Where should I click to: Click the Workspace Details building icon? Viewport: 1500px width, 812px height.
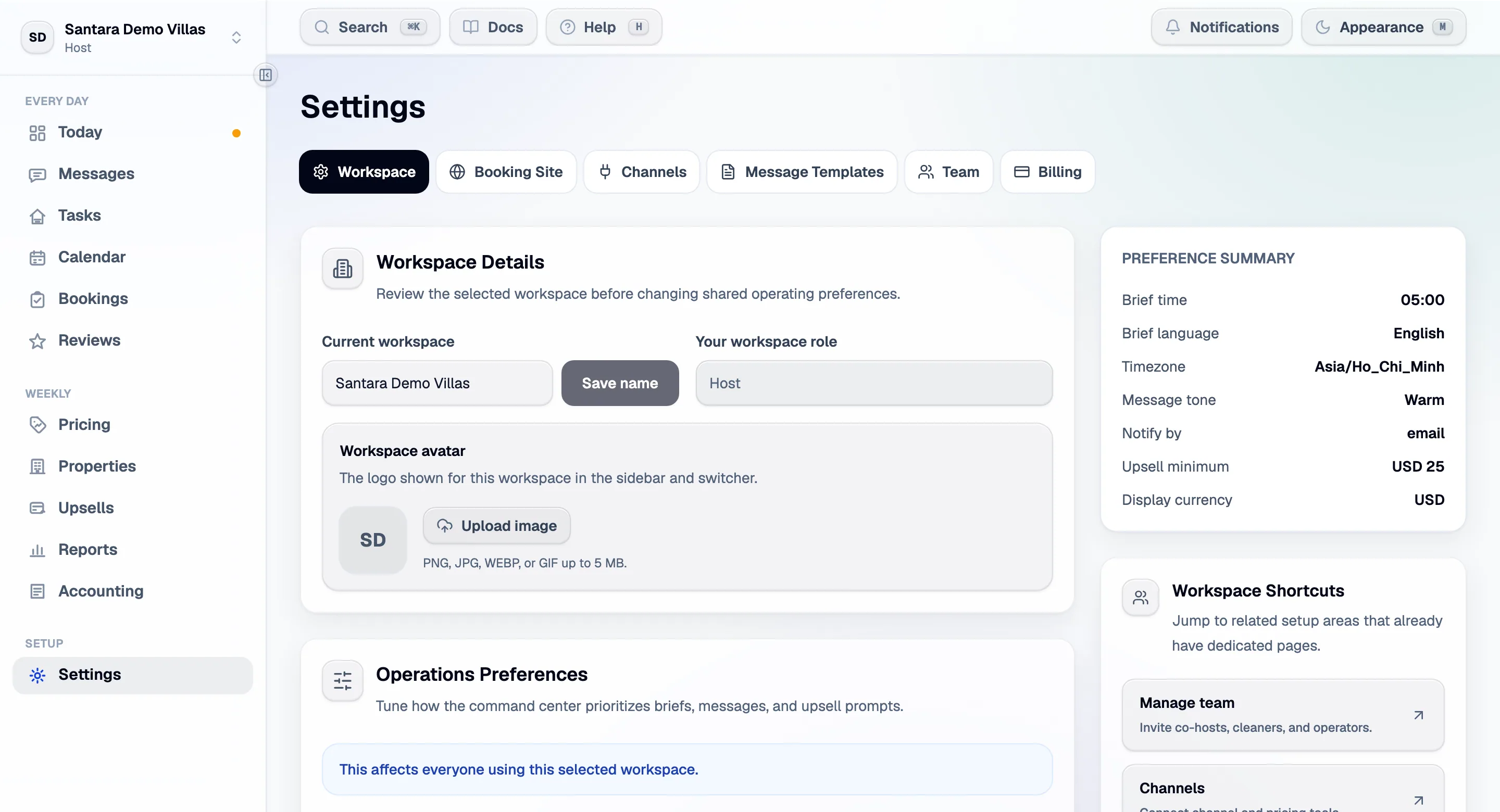tap(342, 269)
